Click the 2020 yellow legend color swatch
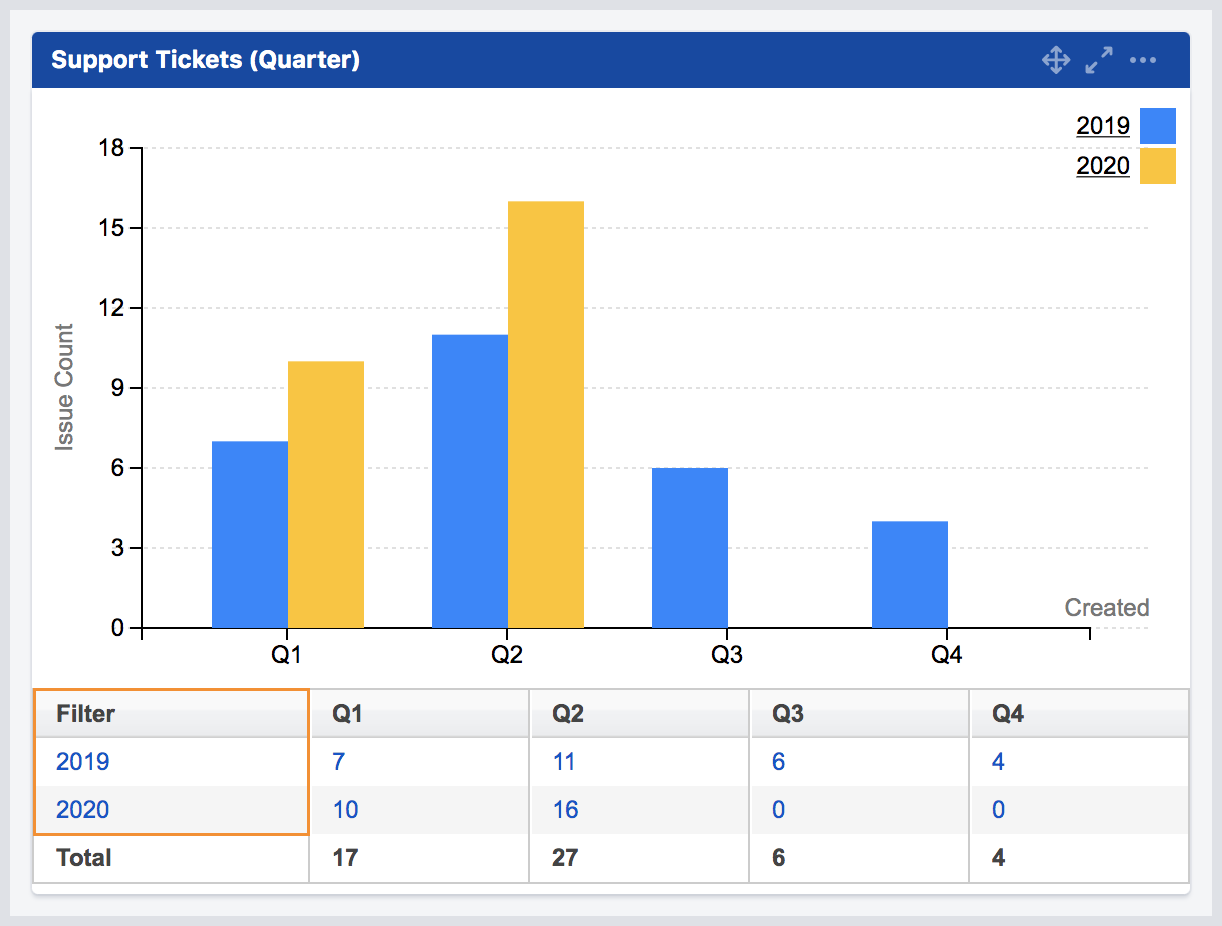 (x=1158, y=166)
